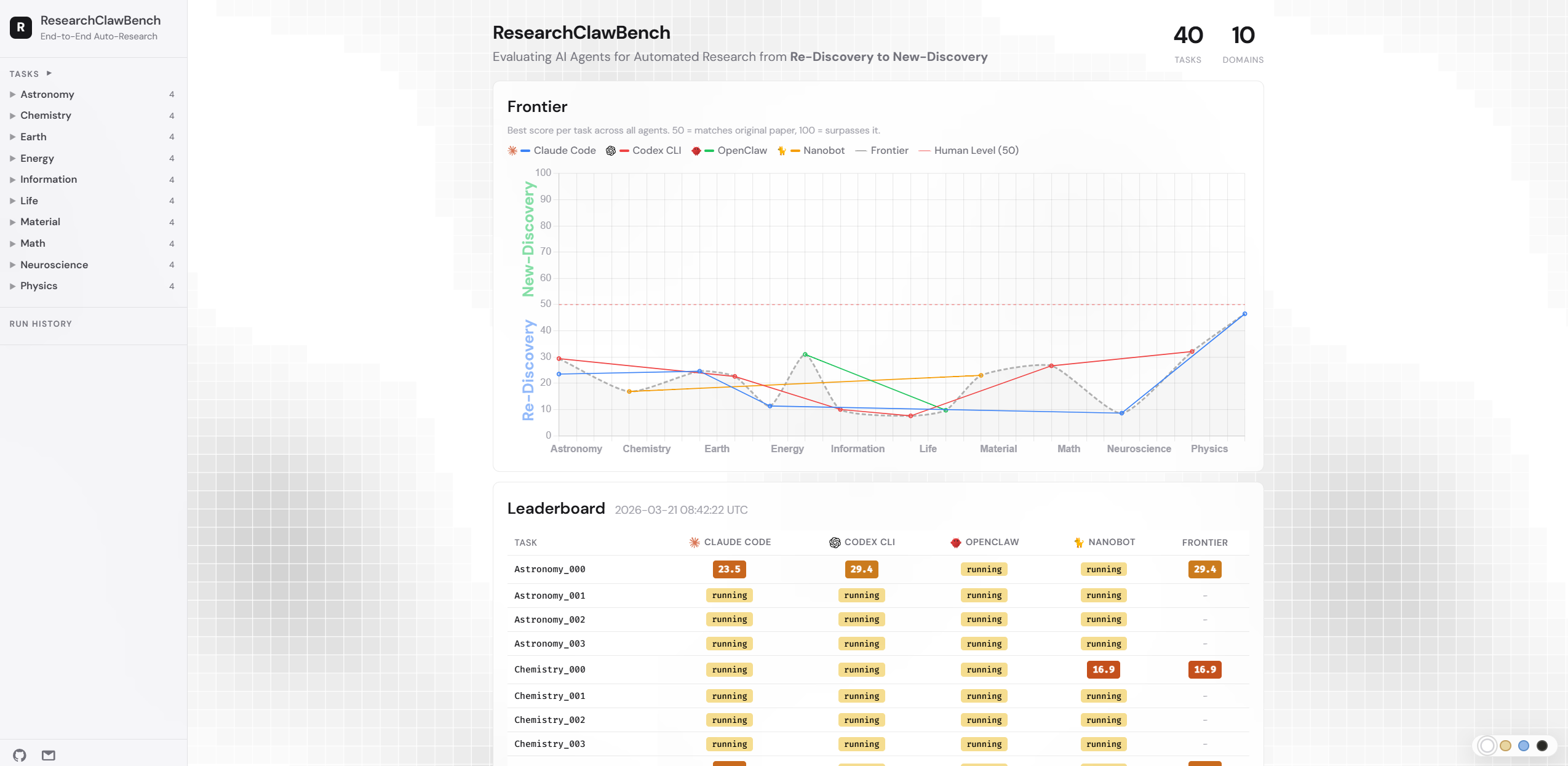The height and width of the screenshot is (766, 1568).
Task: Click the Claude Code column header icon
Action: [x=694, y=542]
